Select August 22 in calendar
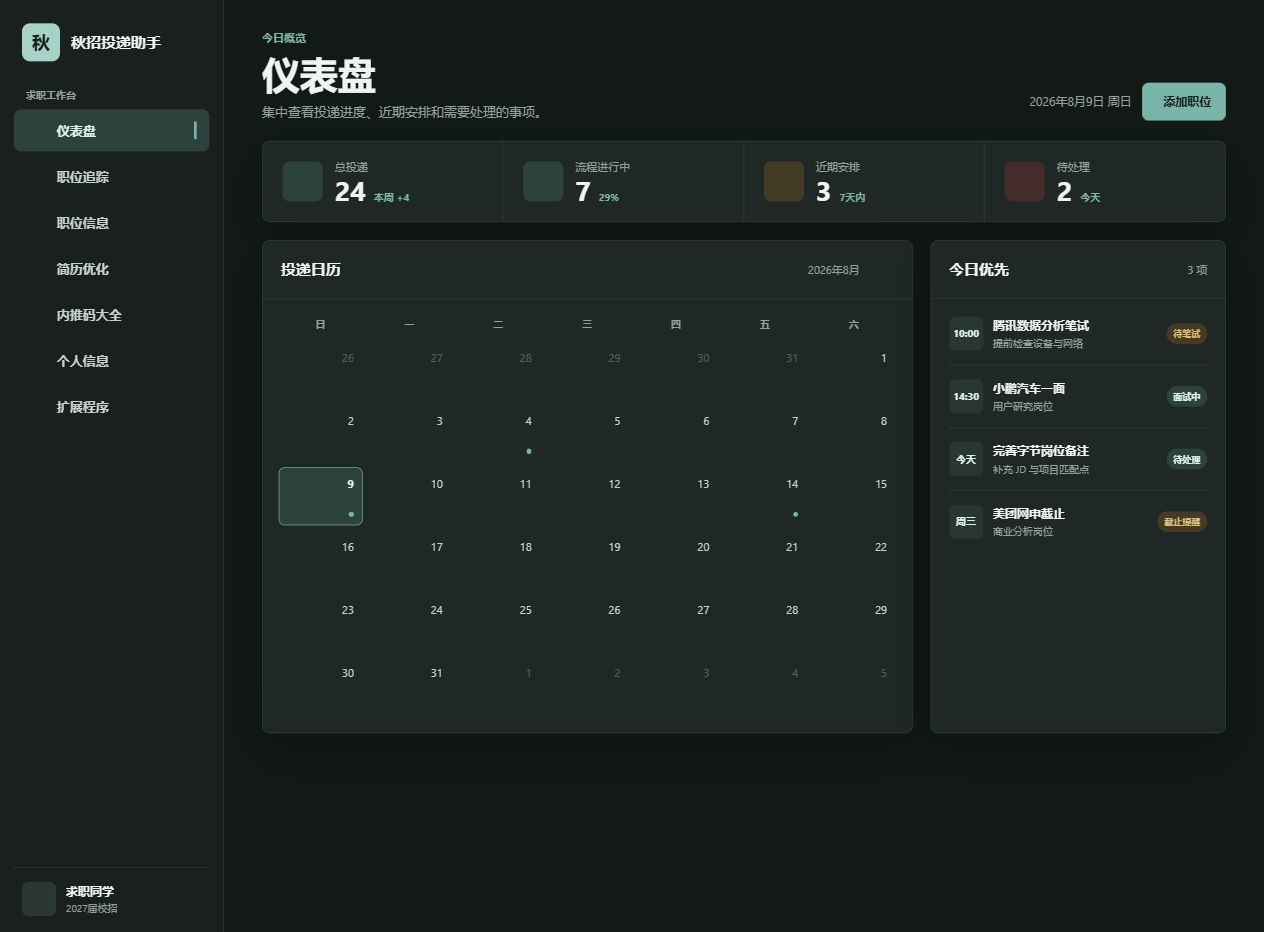Screen dimensions: 1264x932 [854, 559]
